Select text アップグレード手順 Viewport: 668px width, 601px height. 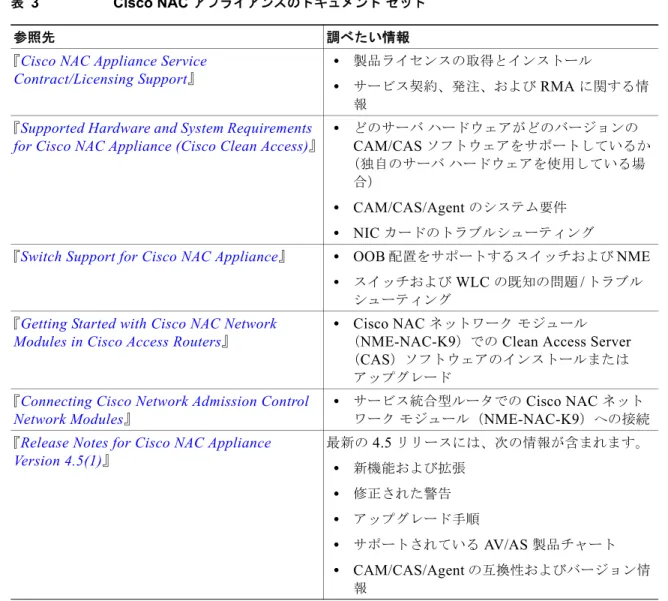(x=416, y=519)
